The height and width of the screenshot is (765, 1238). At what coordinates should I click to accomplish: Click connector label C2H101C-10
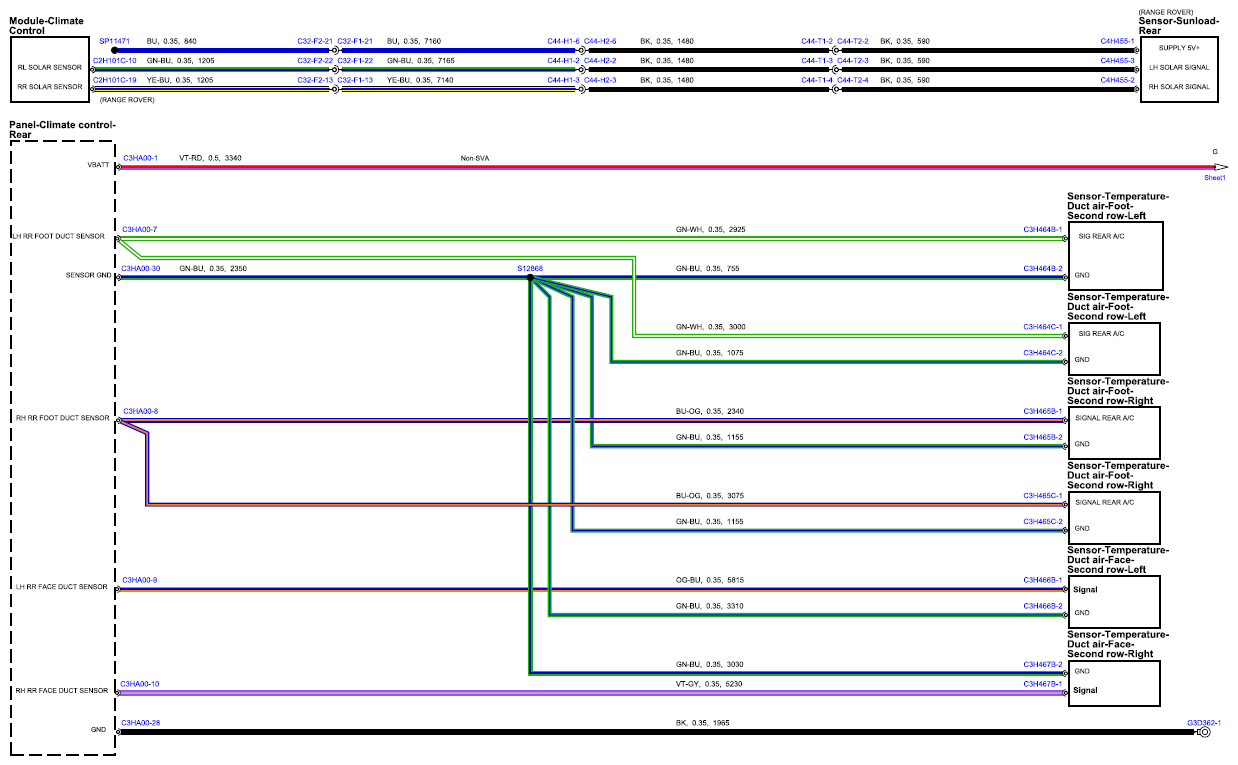pyautogui.click(x=114, y=60)
